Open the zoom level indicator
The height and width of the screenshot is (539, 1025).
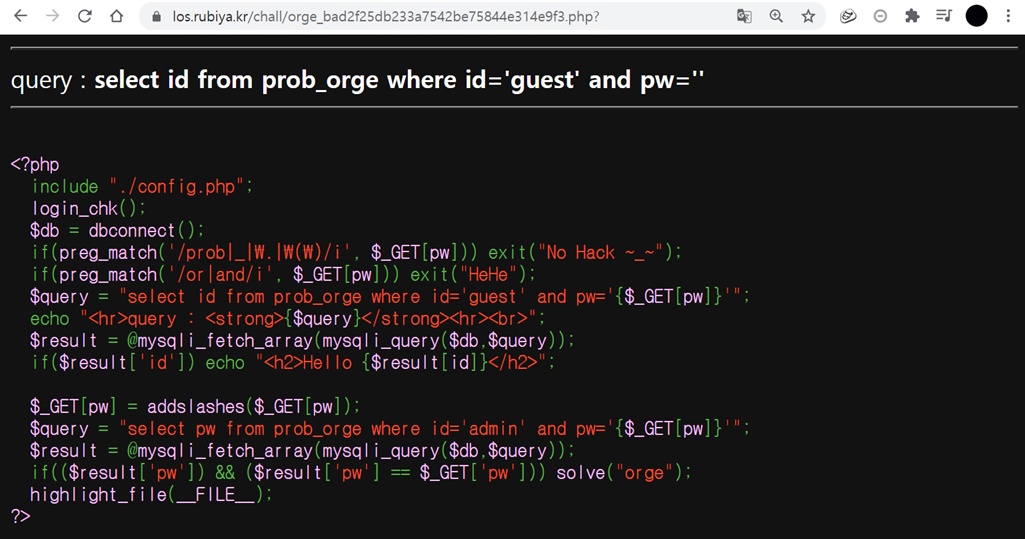pos(776,16)
